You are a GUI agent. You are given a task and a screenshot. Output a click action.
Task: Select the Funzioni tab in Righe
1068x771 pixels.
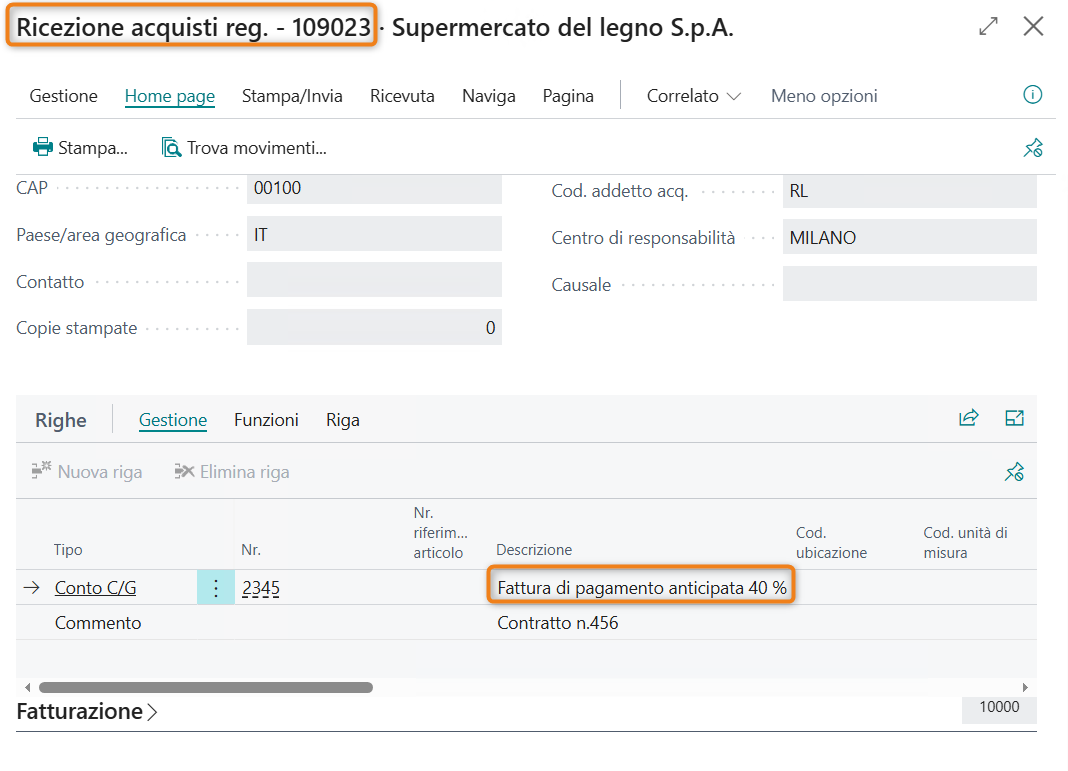(x=266, y=420)
